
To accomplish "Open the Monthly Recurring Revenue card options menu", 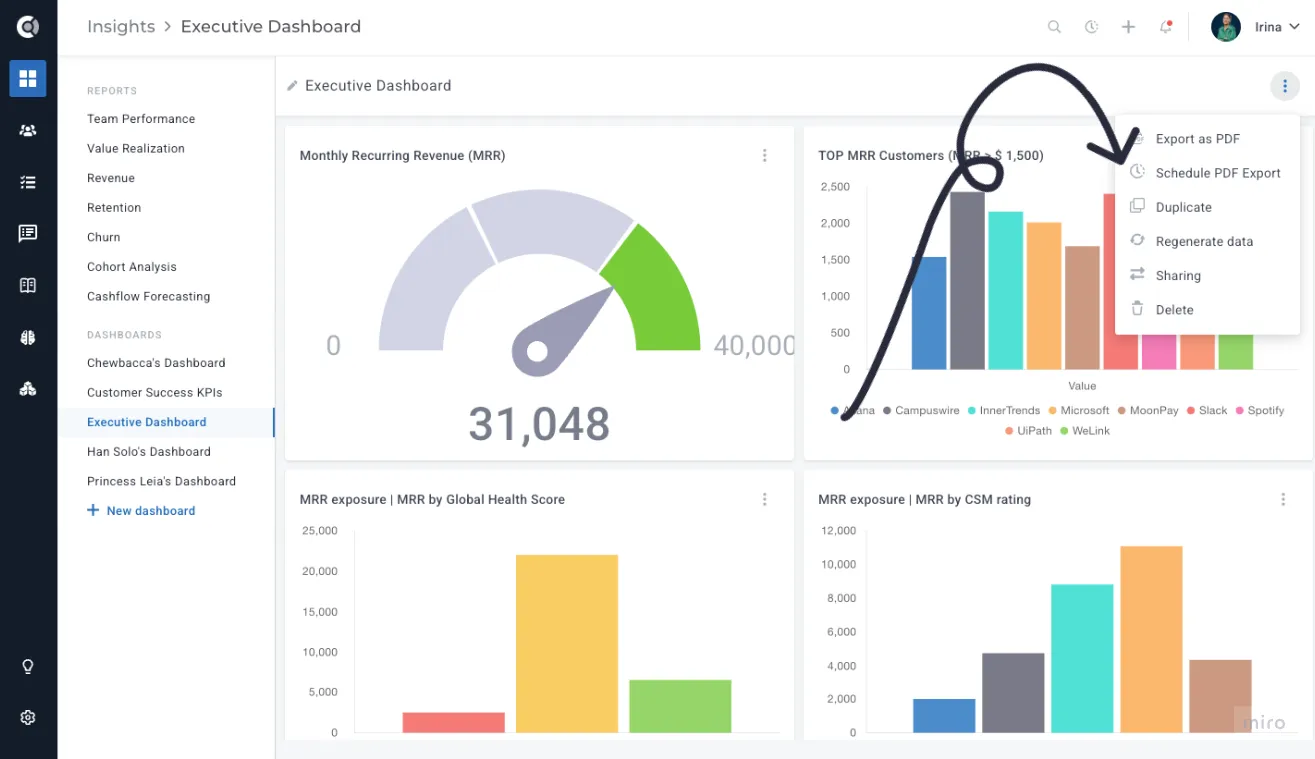I will click(765, 155).
